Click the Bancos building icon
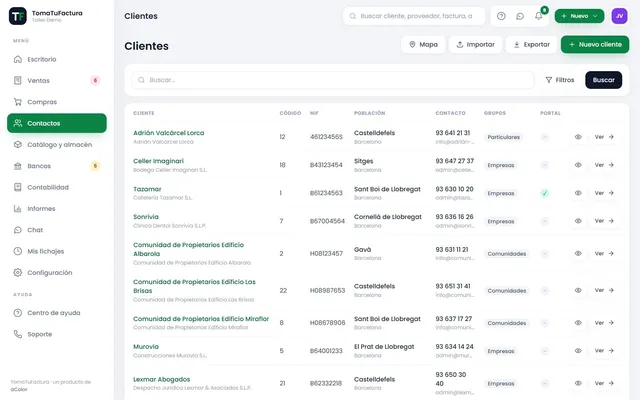640x400 pixels. point(18,166)
